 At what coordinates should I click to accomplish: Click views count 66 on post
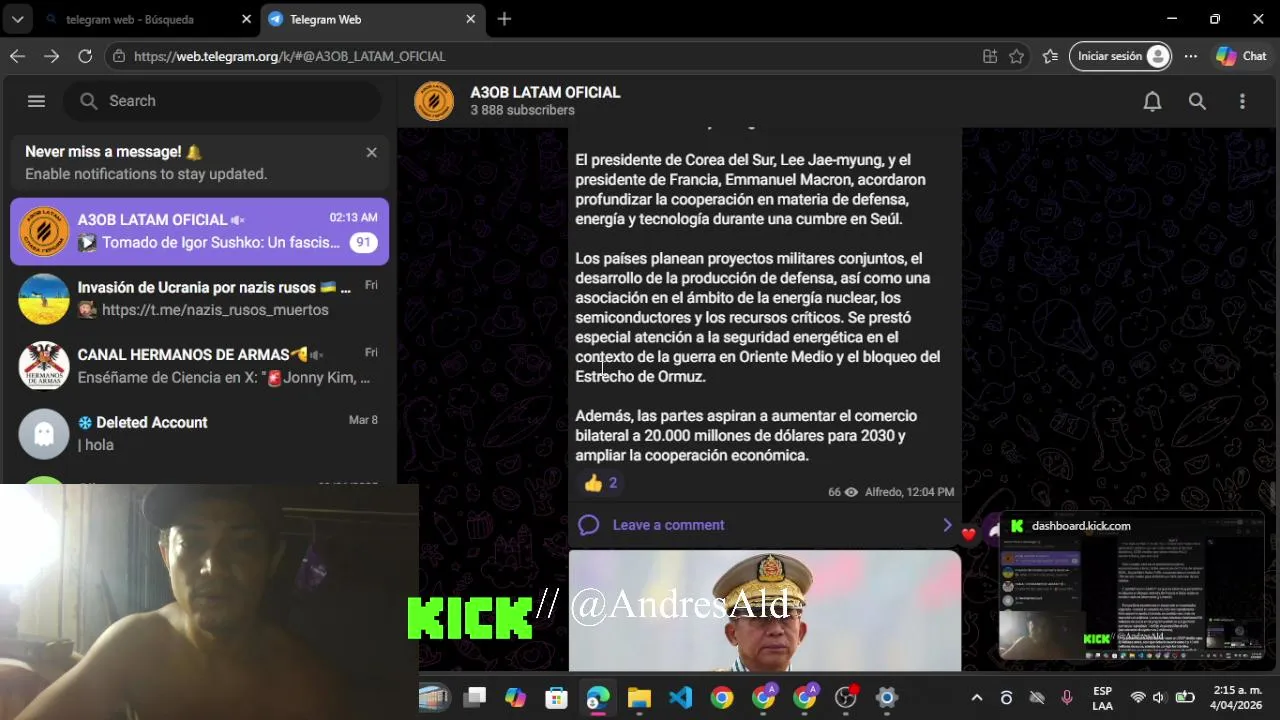[x=842, y=492]
